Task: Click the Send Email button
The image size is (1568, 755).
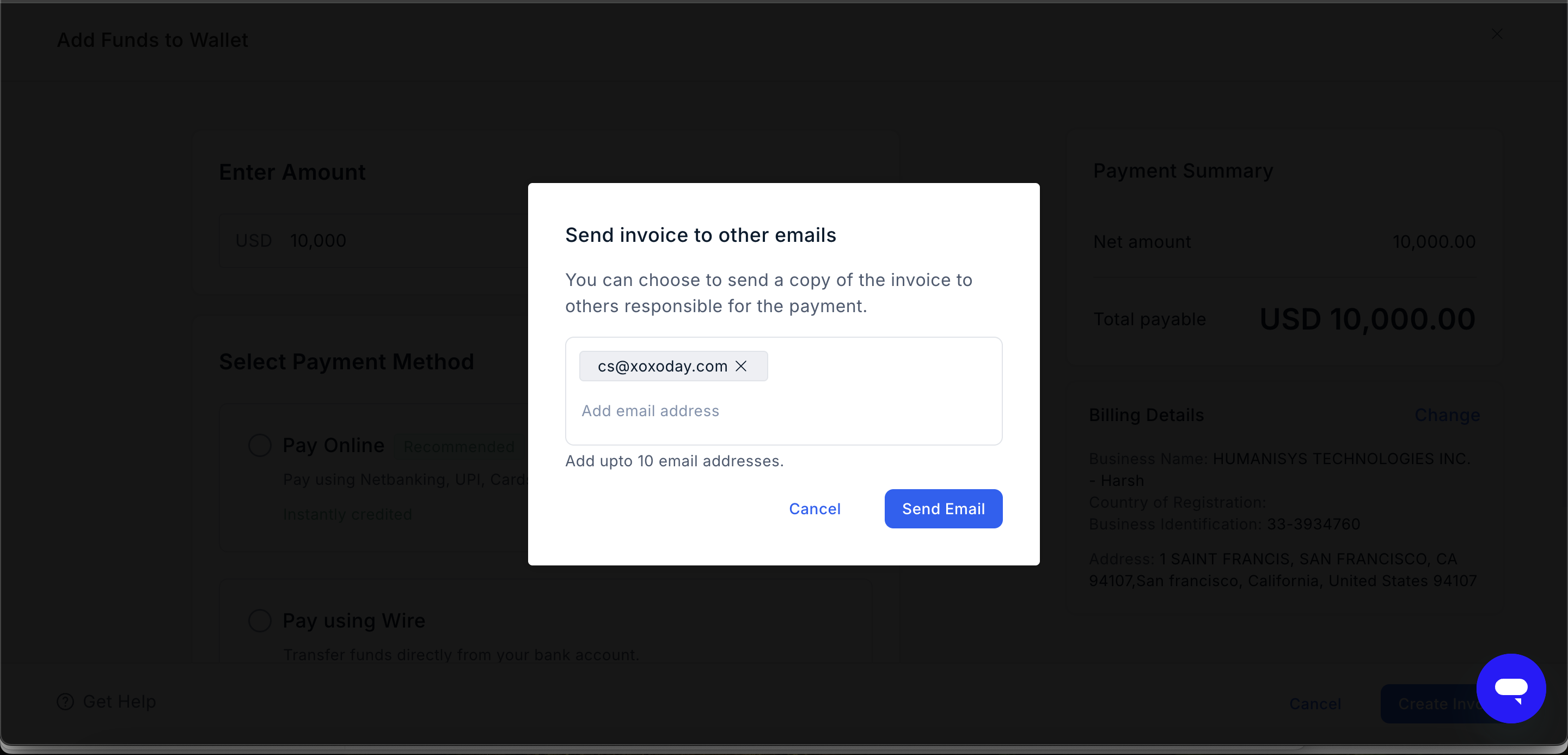Action: point(943,508)
